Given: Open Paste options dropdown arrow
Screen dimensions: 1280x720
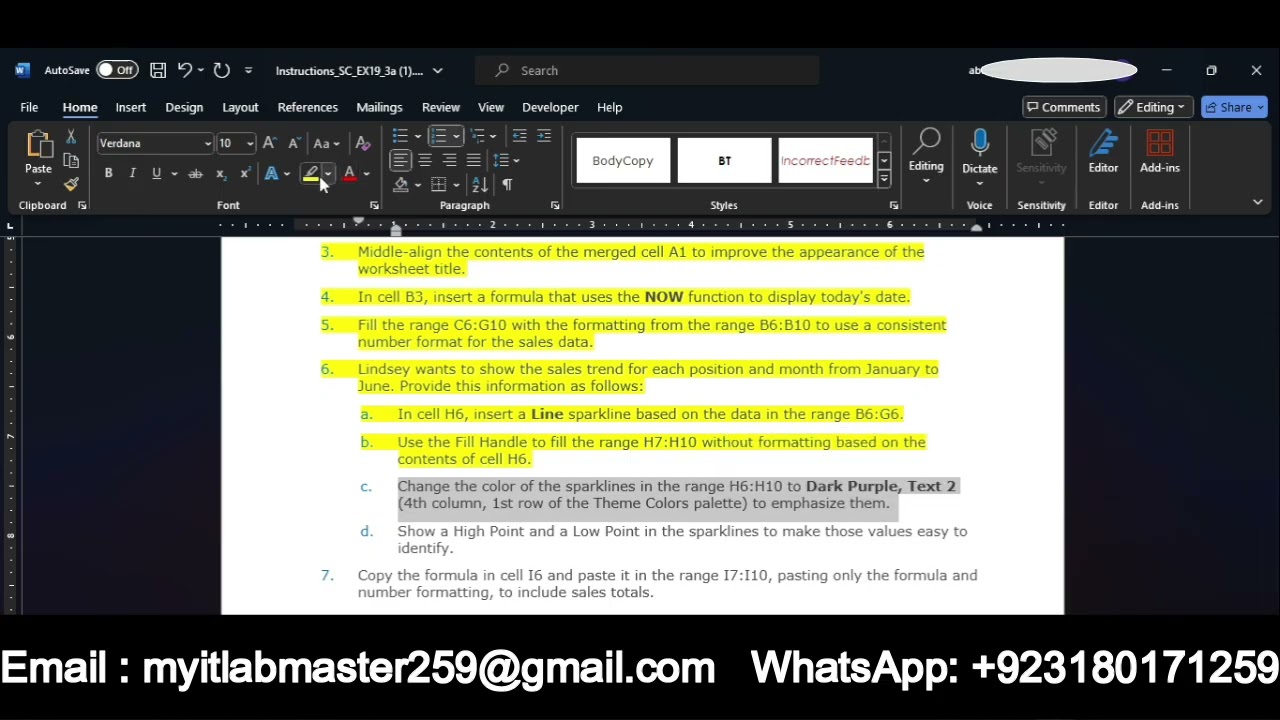Looking at the screenshot, I should (38, 183).
